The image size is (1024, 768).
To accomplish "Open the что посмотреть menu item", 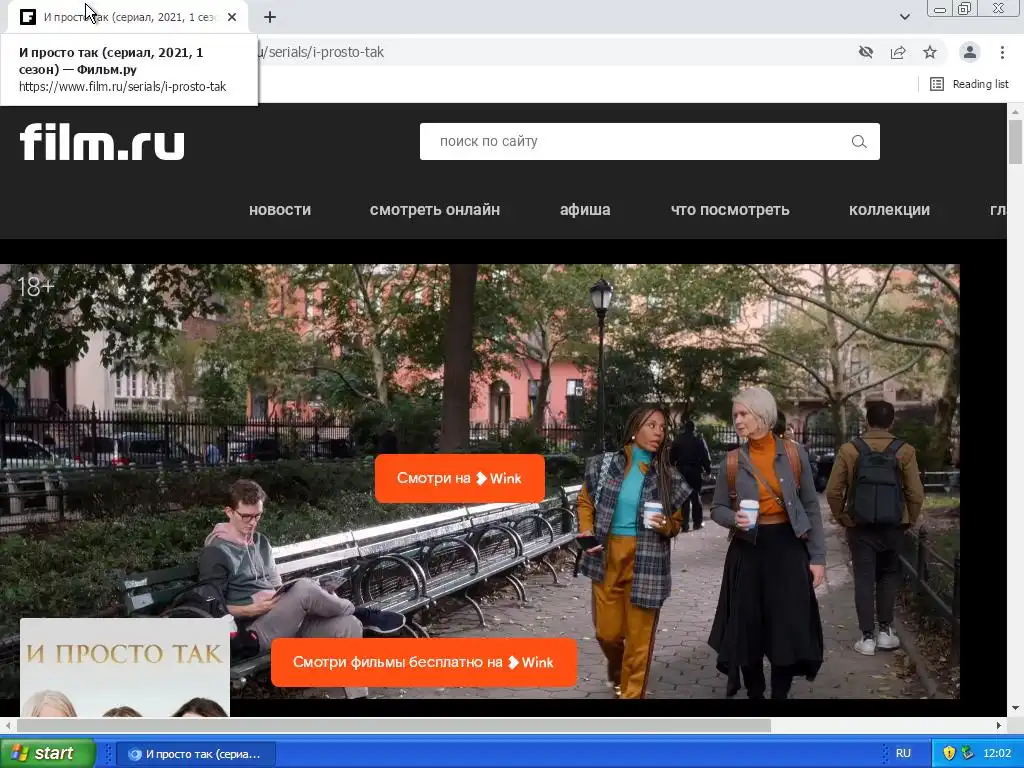I will tap(730, 210).
